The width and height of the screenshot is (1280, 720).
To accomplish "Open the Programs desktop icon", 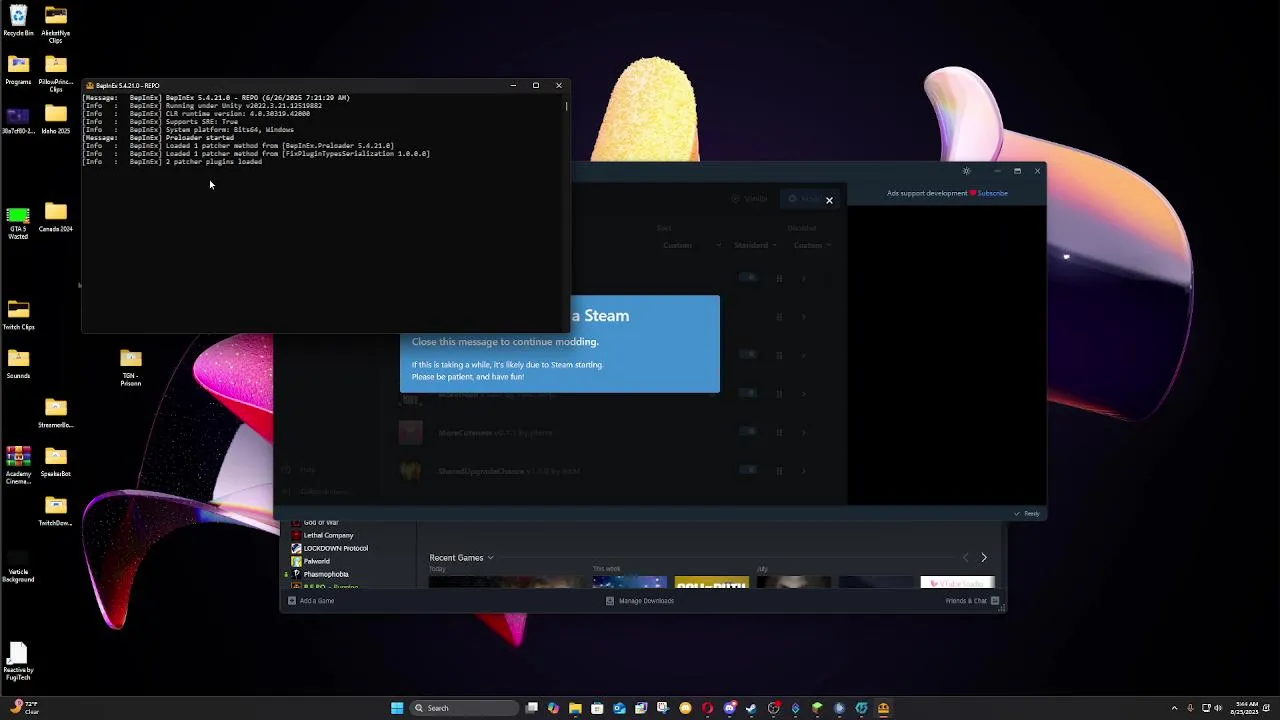I will coord(18,70).
